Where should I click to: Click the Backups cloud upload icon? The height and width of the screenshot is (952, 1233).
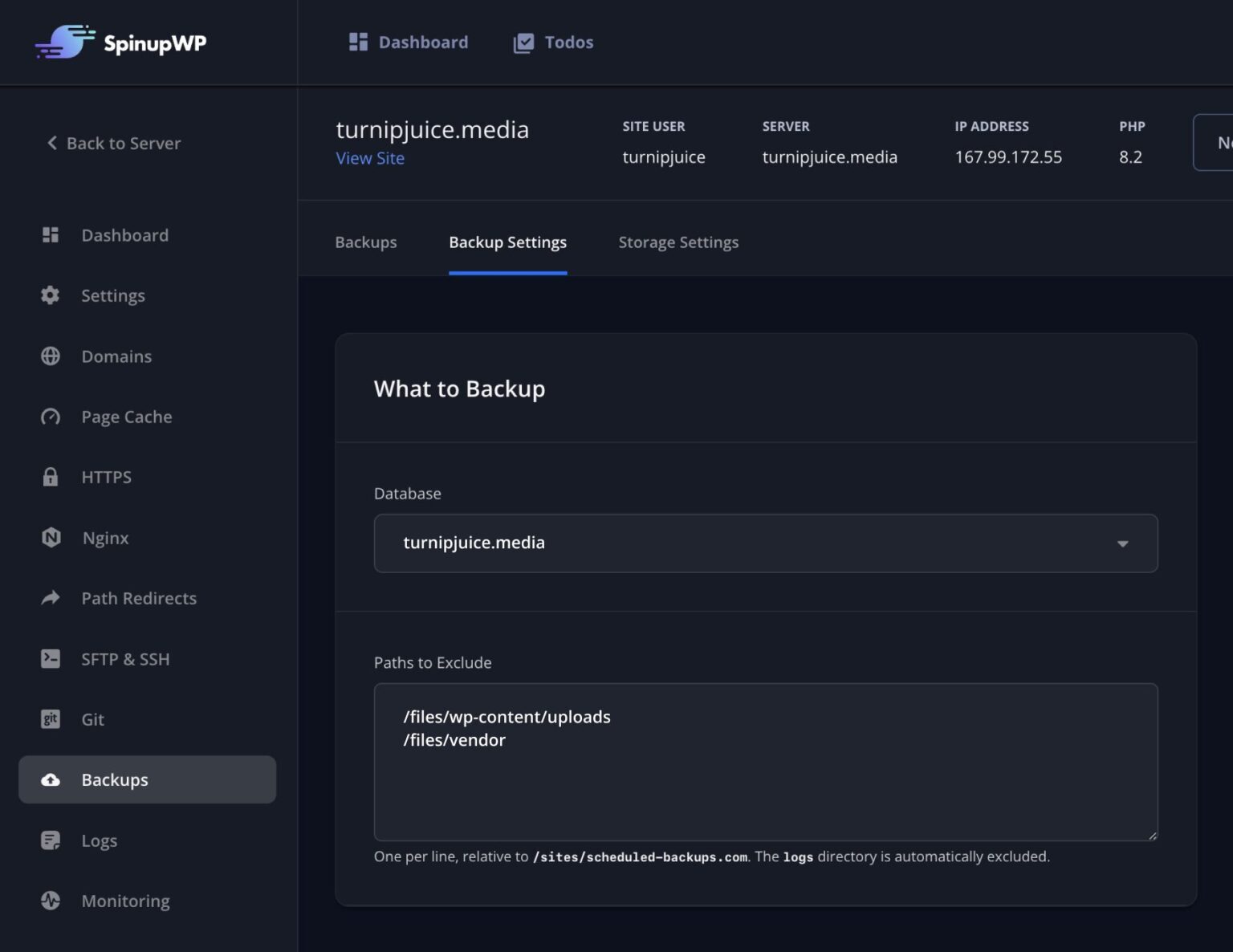coord(51,779)
